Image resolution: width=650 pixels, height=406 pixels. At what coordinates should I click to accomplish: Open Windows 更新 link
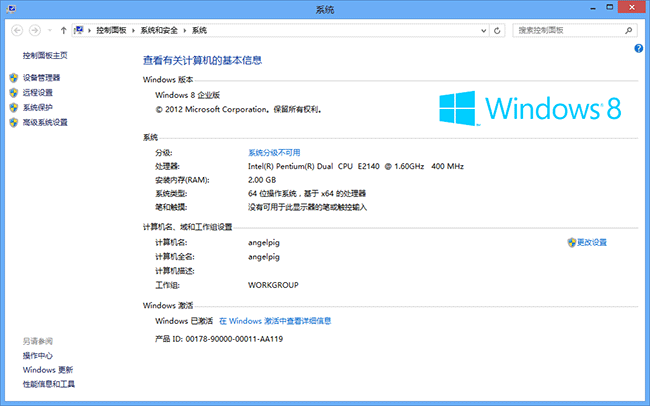[x=48, y=370]
